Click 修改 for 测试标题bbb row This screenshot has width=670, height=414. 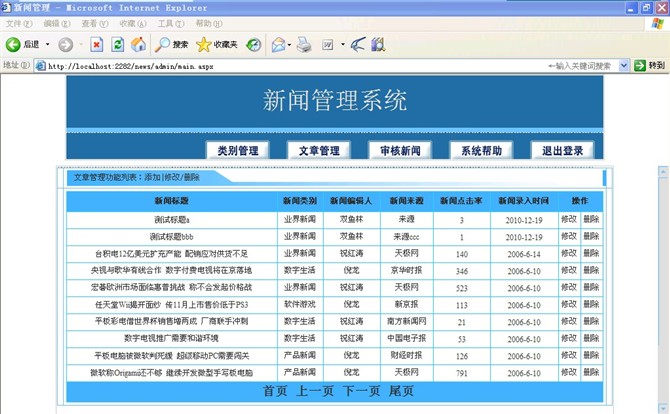[x=569, y=236]
